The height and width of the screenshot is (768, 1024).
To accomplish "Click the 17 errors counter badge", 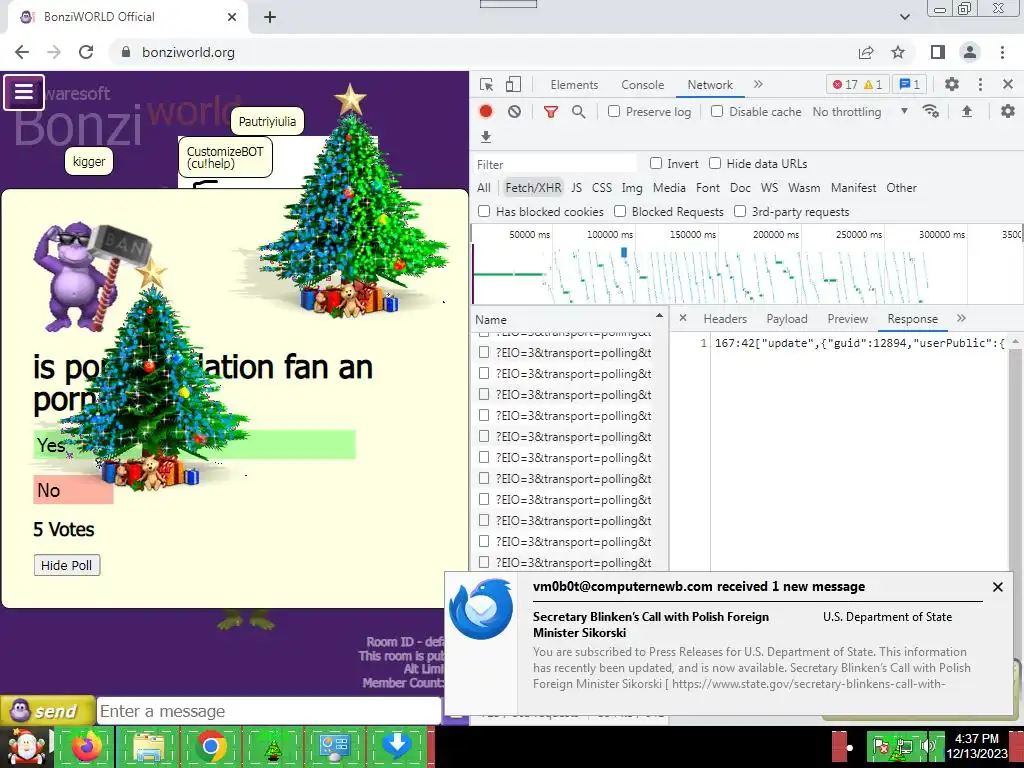I will coord(858,84).
